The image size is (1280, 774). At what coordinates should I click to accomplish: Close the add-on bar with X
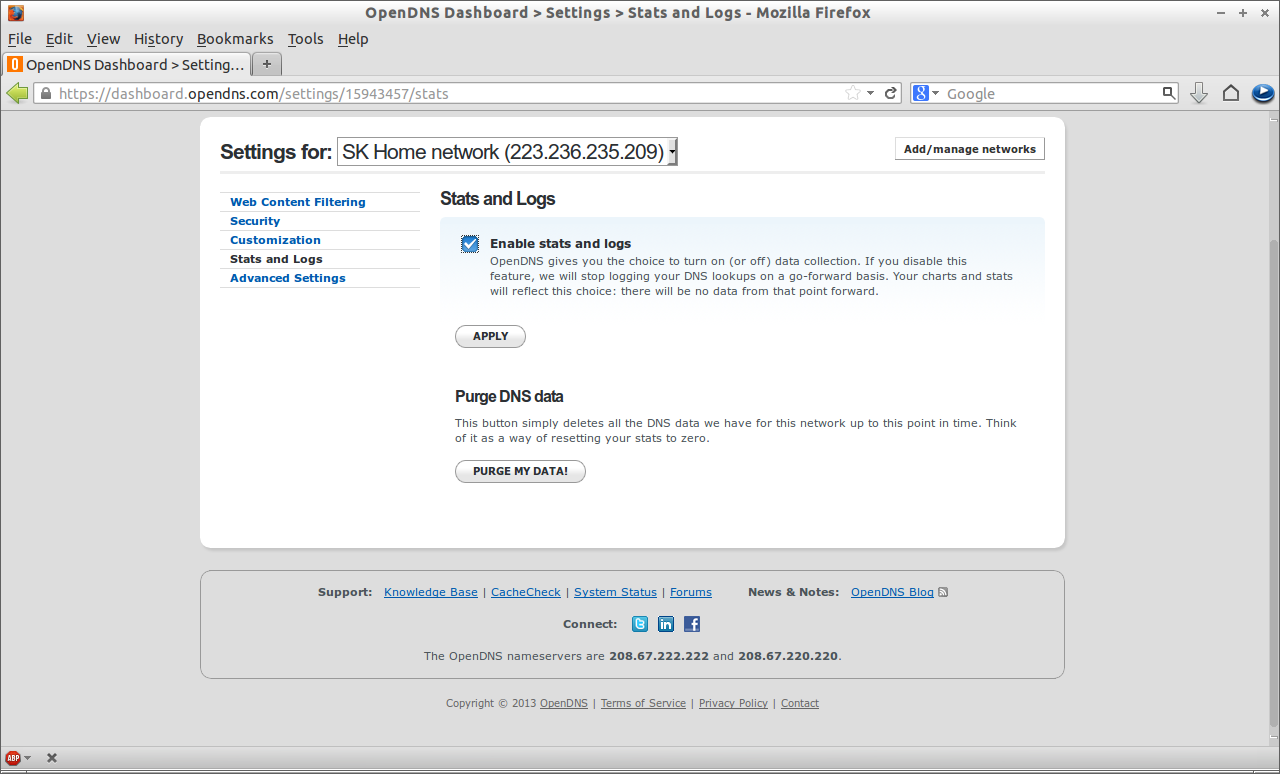(x=52, y=758)
